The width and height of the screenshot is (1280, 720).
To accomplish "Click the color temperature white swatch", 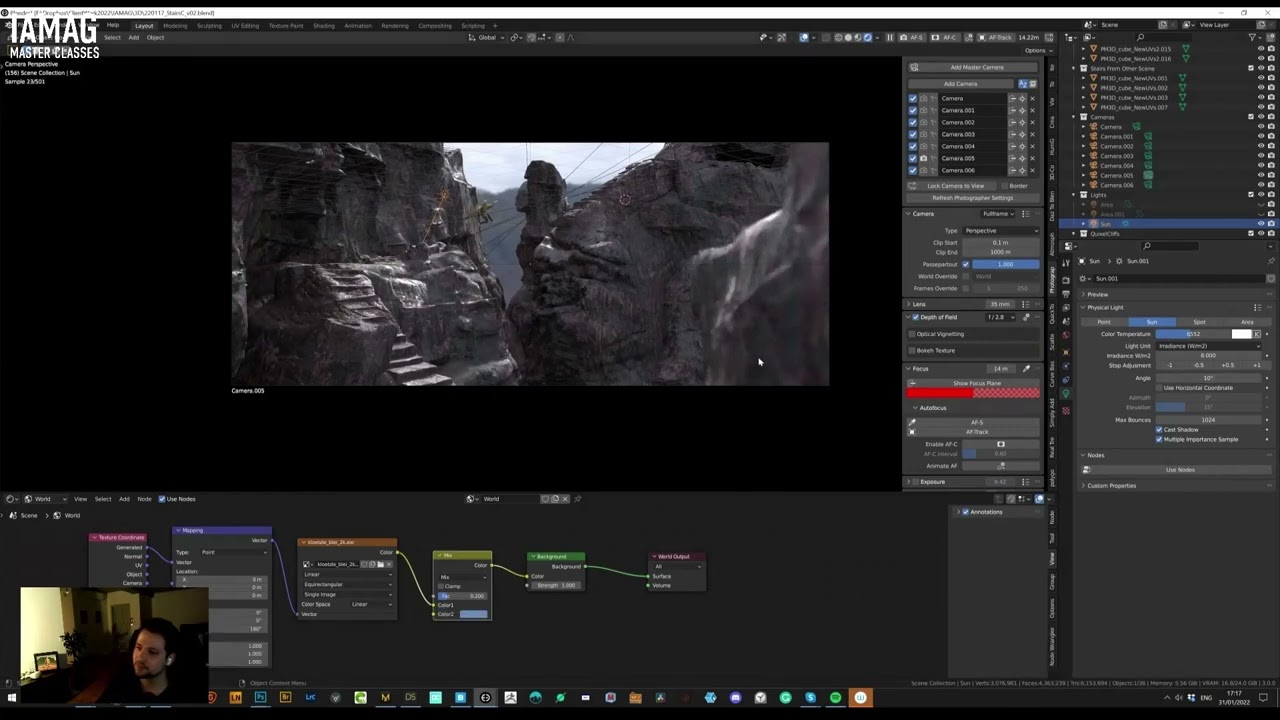I will click(1242, 334).
